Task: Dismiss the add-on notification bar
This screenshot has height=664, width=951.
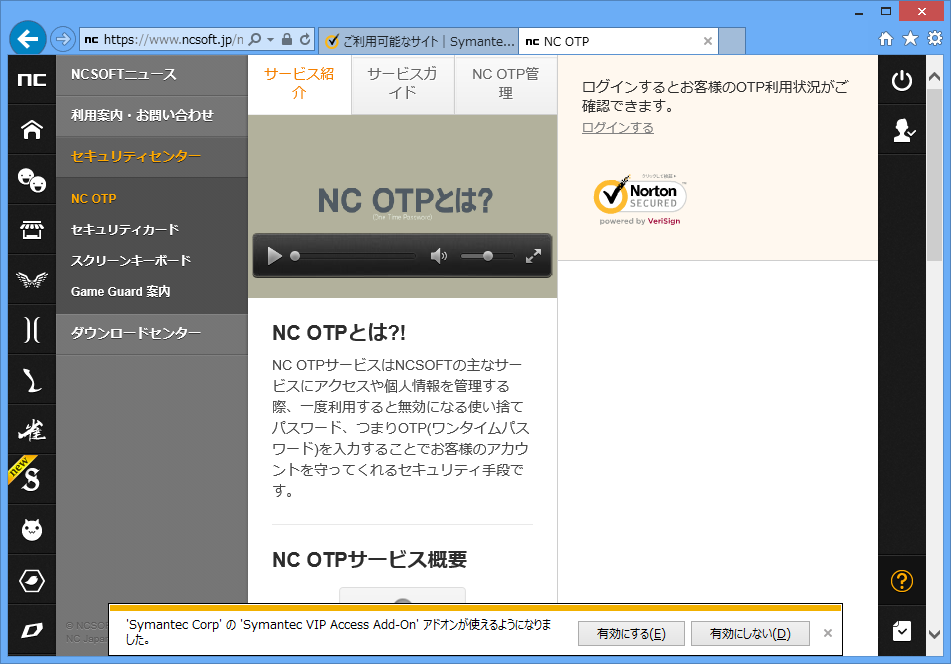Action: point(827,633)
